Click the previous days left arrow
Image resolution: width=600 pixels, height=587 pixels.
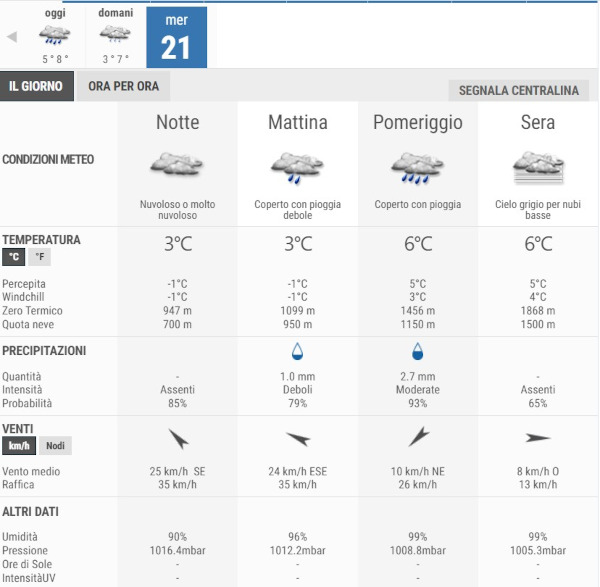[x=12, y=37]
